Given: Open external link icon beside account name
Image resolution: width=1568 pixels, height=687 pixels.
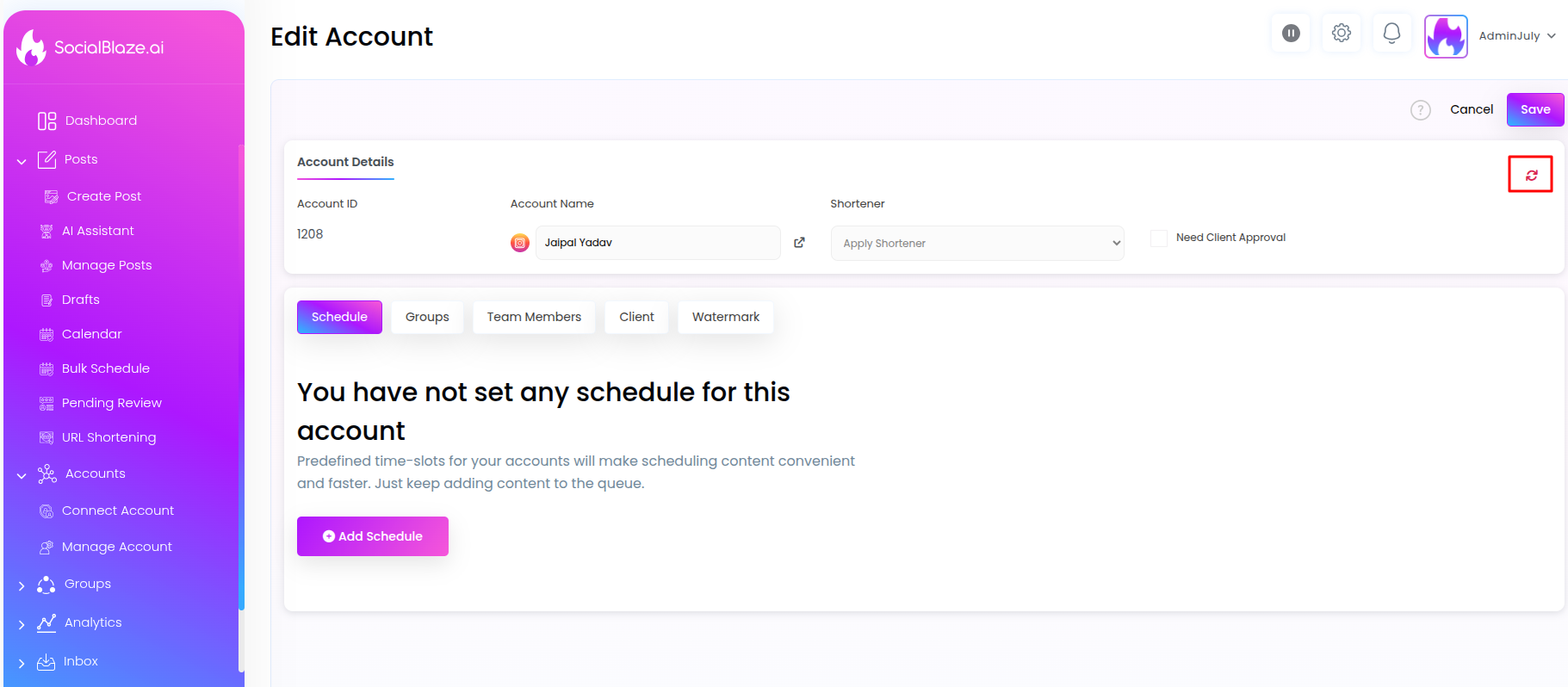Looking at the screenshot, I should (x=799, y=243).
